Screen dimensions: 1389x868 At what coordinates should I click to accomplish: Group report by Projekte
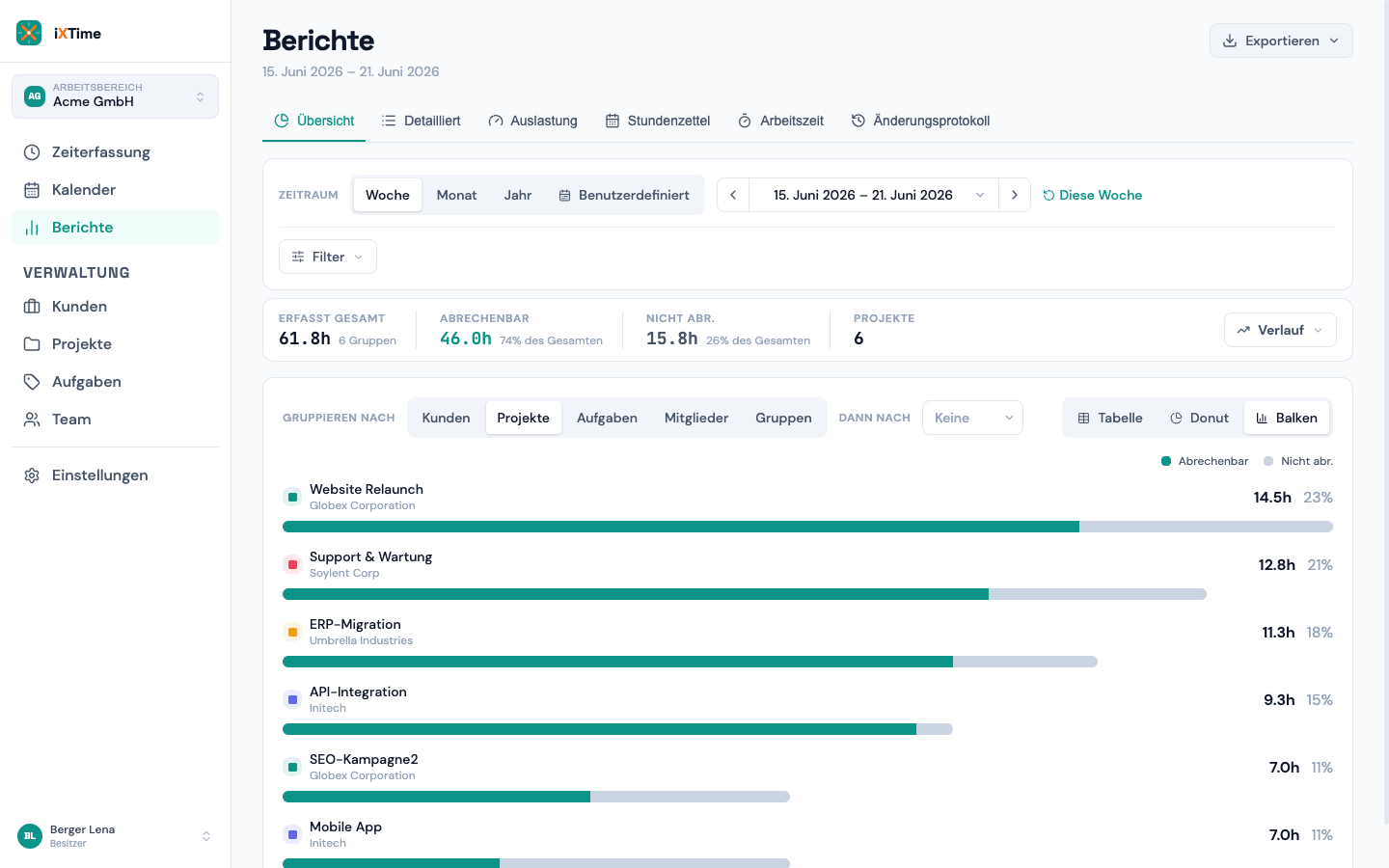(x=524, y=418)
